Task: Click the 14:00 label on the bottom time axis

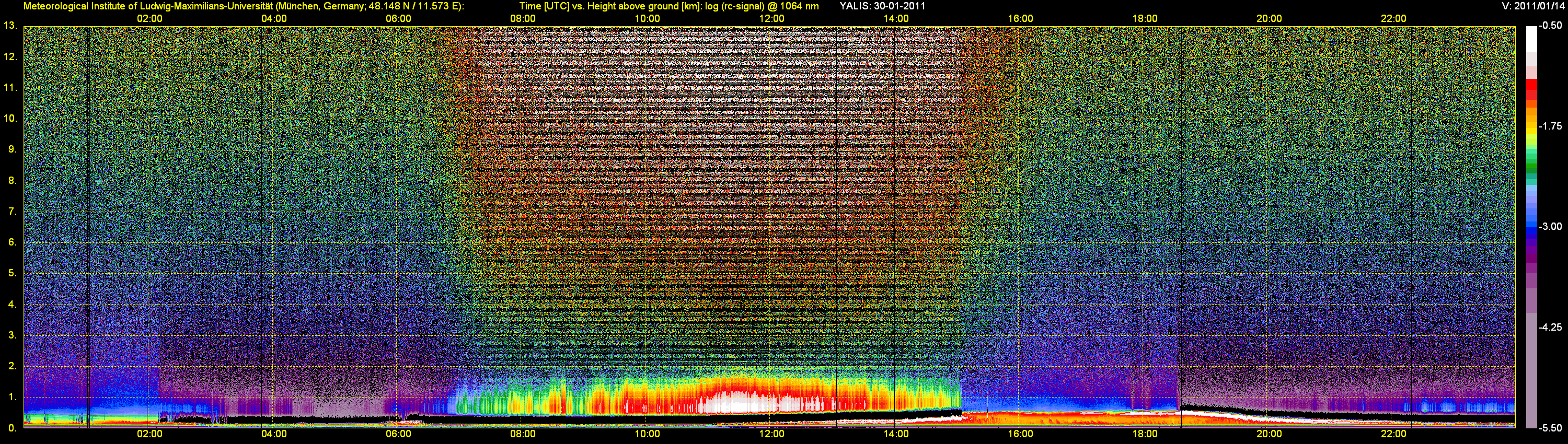Action: point(896,434)
